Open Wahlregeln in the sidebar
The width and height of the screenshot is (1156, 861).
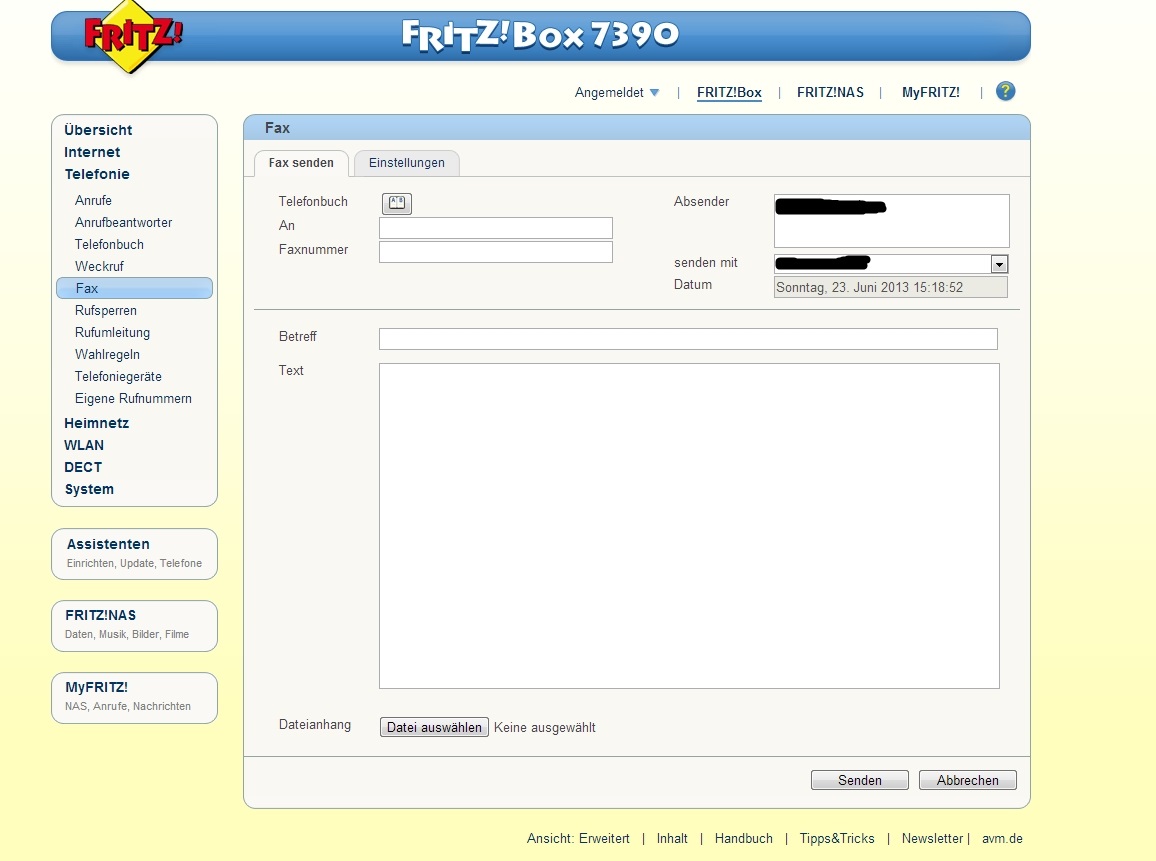[107, 355]
